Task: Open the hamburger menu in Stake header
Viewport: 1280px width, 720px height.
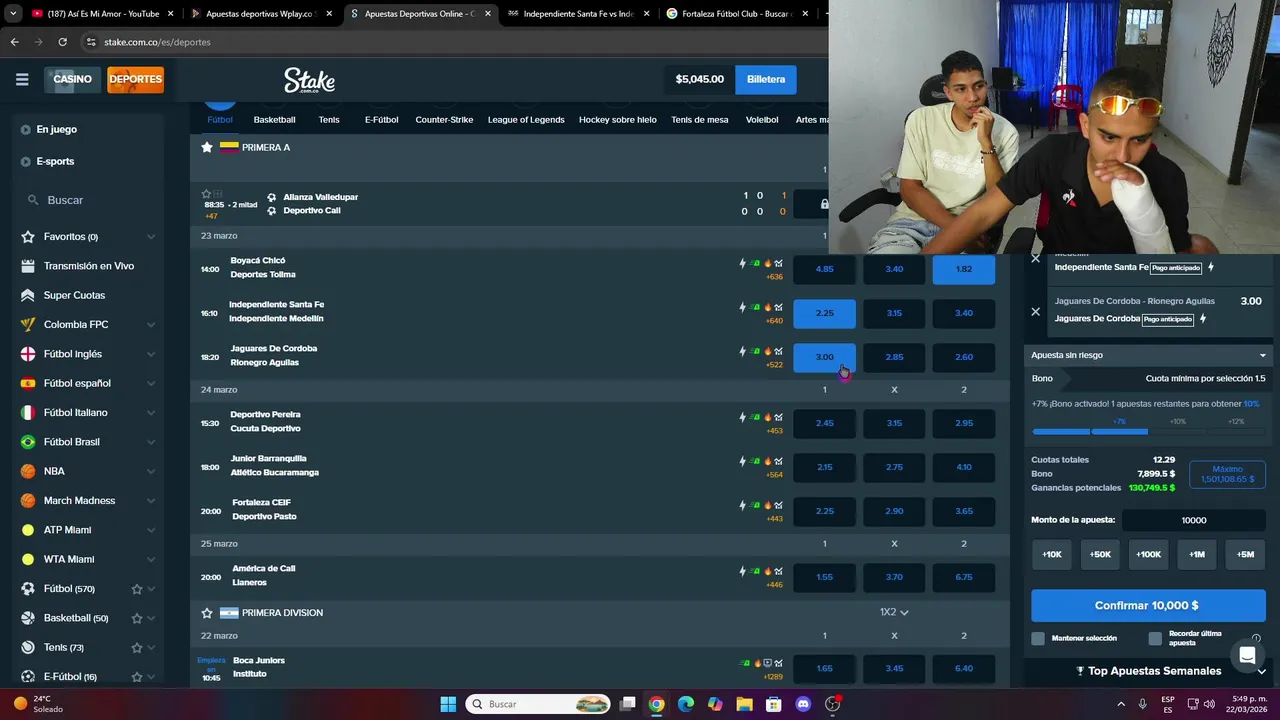Action: [x=22, y=79]
